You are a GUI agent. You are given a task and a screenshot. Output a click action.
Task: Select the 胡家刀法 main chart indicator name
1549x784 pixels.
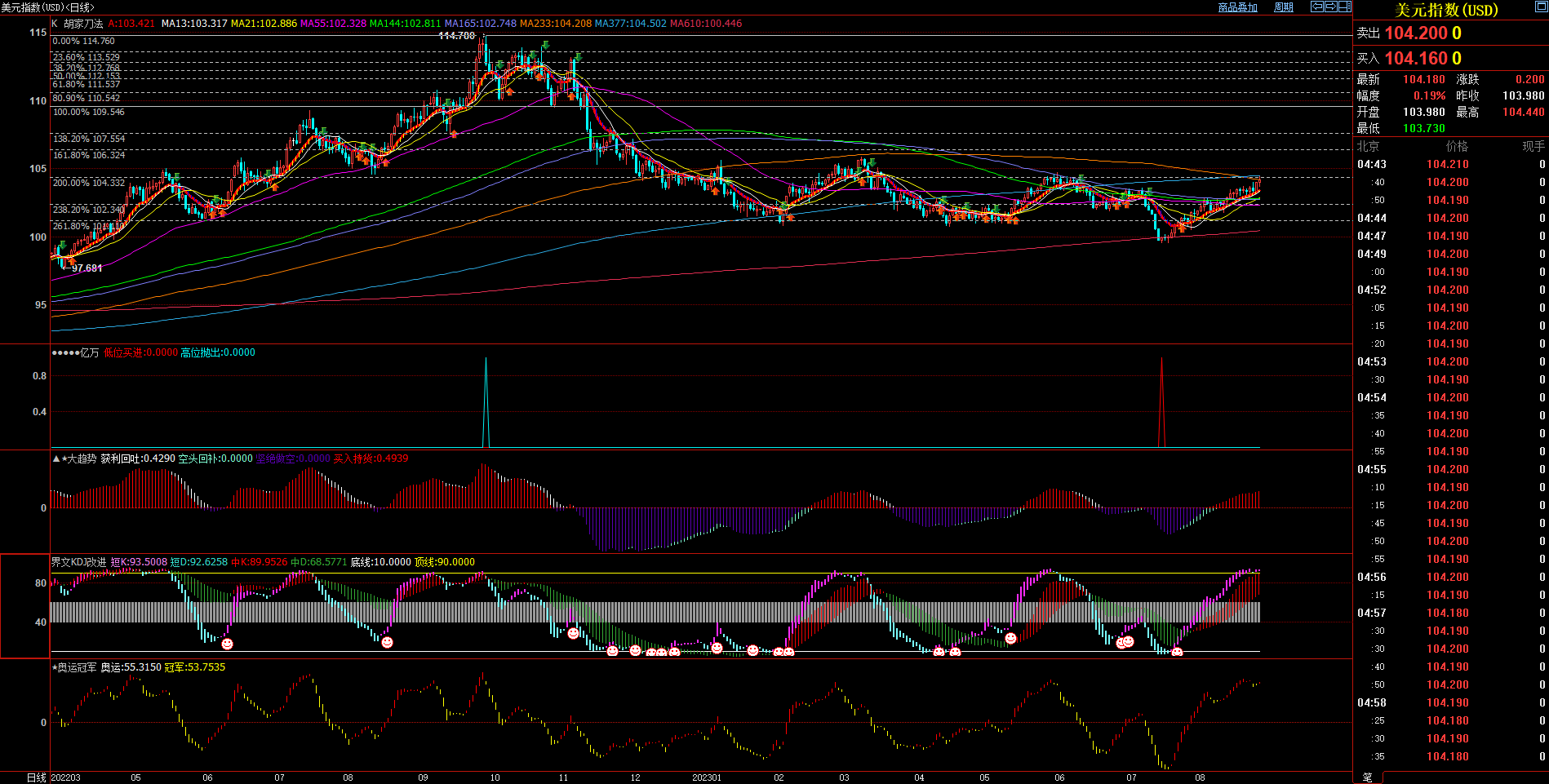tap(83, 24)
